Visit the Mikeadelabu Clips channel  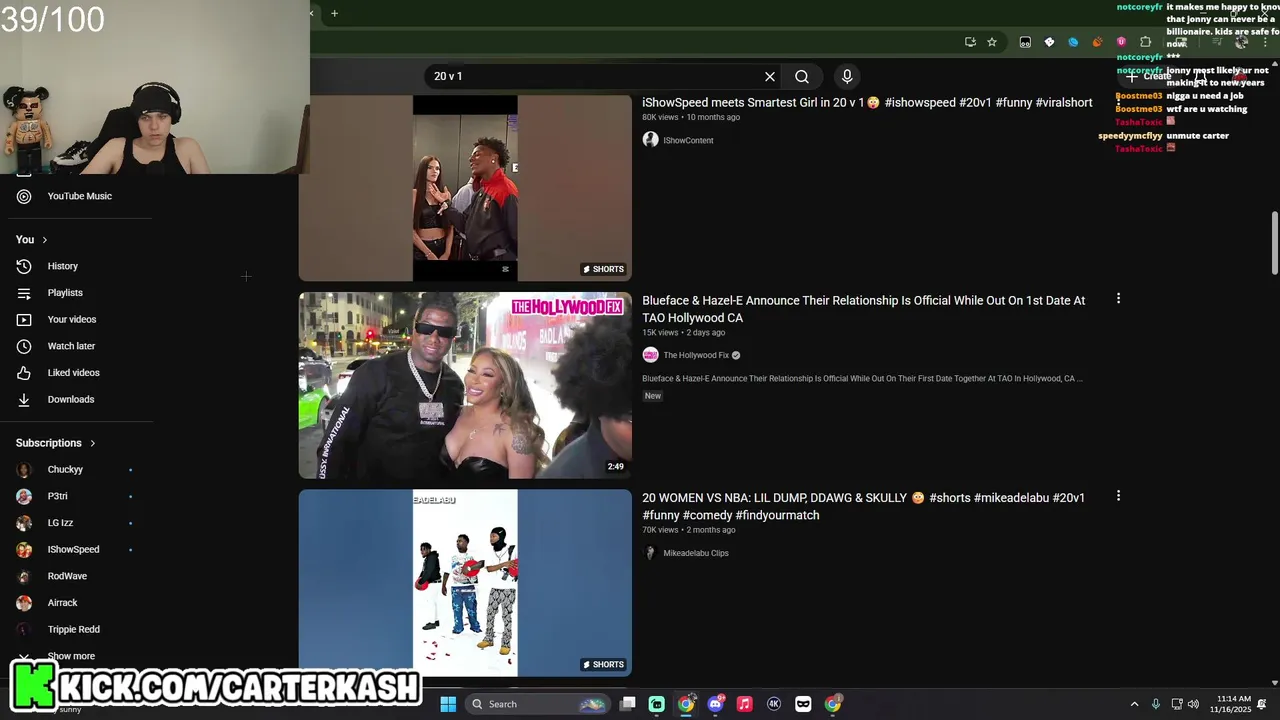pyautogui.click(x=696, y=553)
